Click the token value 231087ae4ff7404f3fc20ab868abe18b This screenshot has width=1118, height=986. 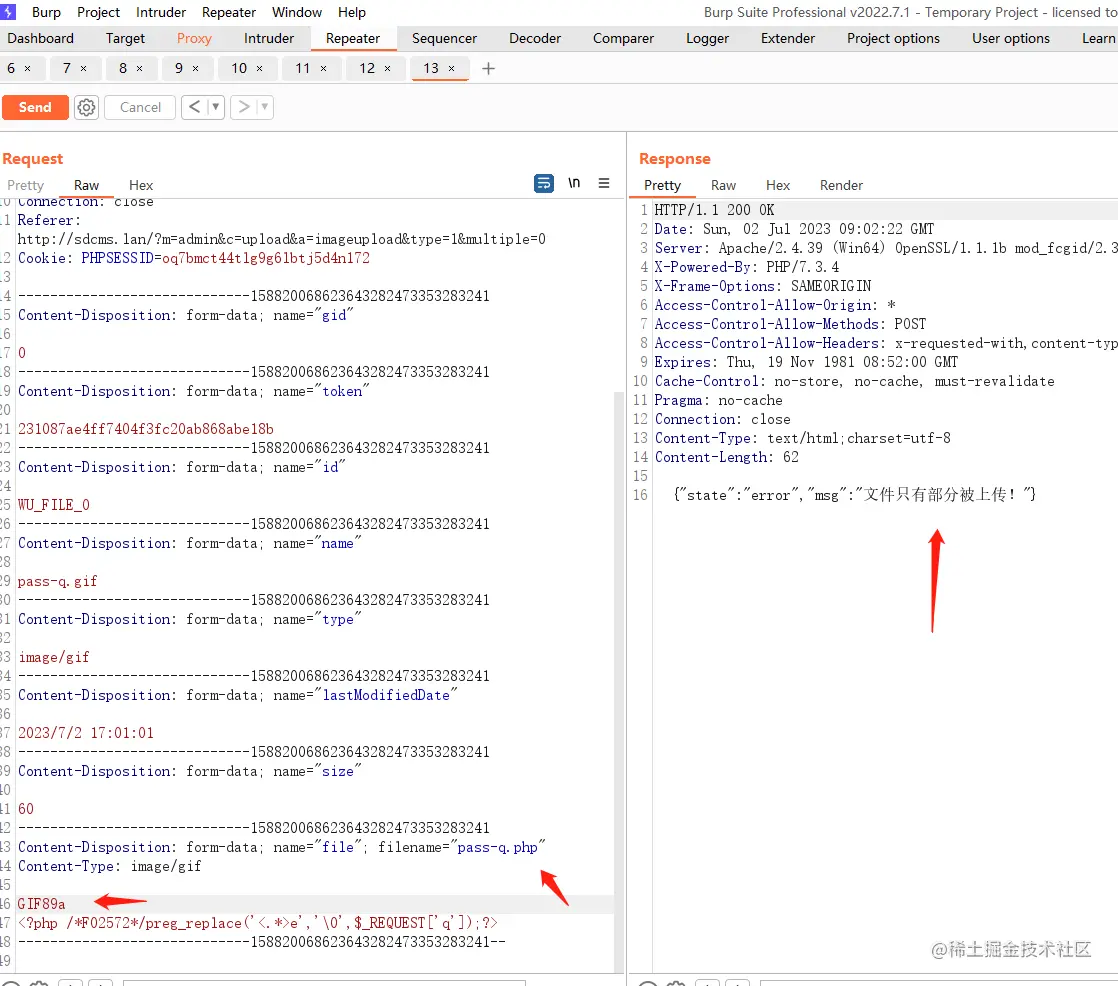click(x=145, y=429)
